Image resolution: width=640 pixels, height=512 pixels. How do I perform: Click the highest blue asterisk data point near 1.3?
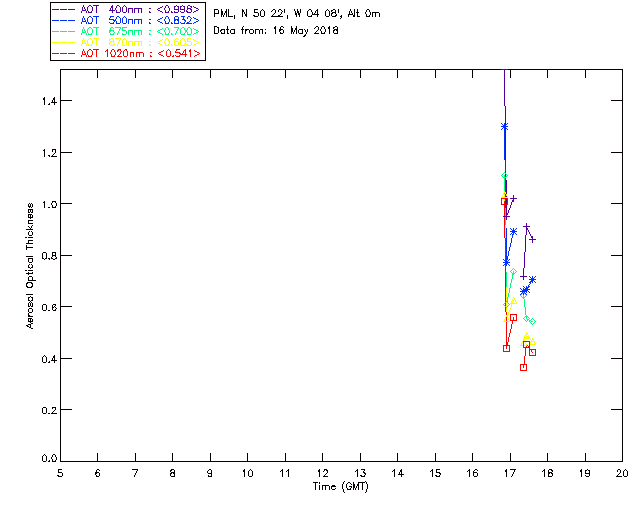point(504,127)
